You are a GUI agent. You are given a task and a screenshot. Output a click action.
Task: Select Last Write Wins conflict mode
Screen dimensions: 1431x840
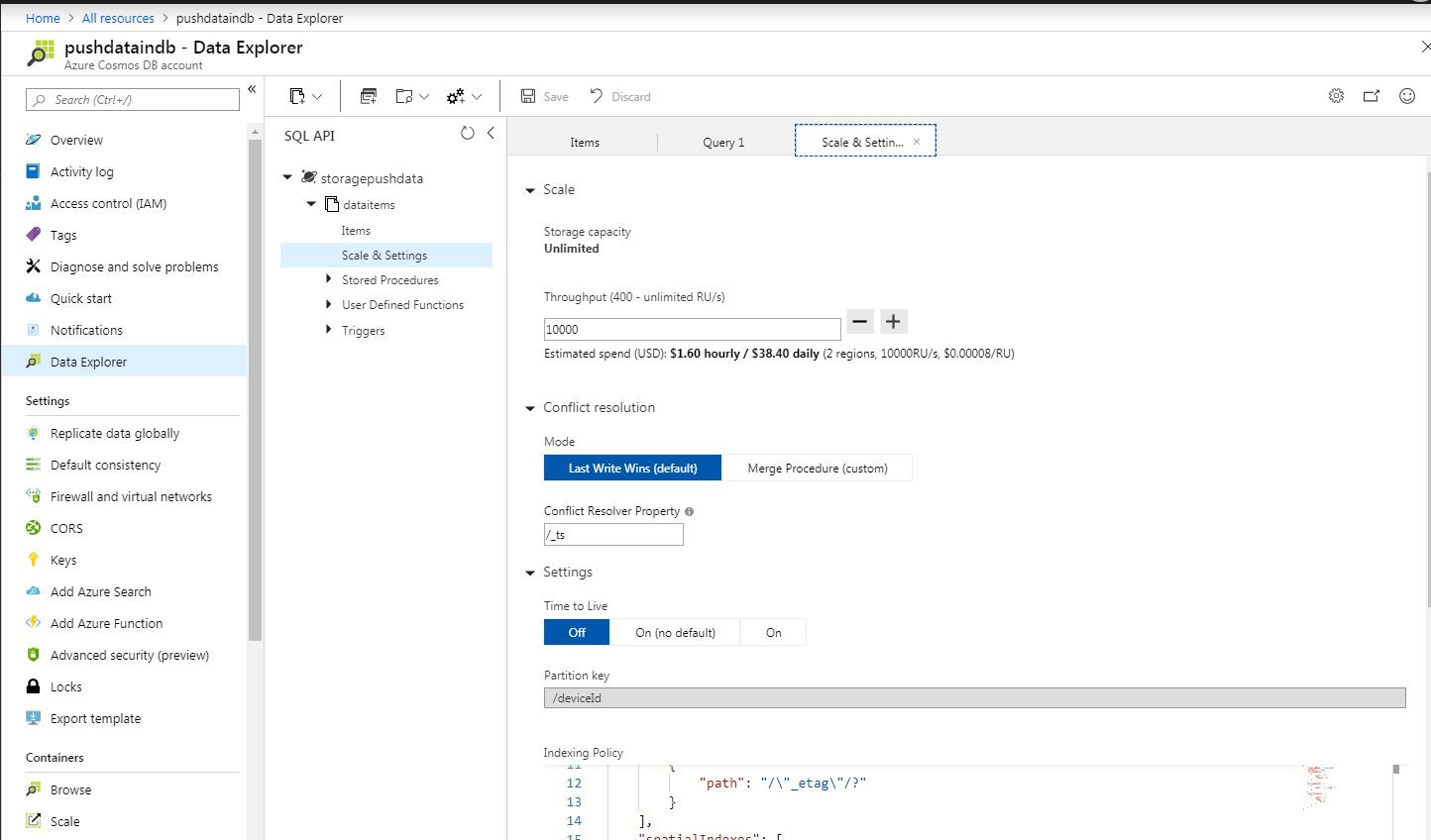click(x=632, y=468)
